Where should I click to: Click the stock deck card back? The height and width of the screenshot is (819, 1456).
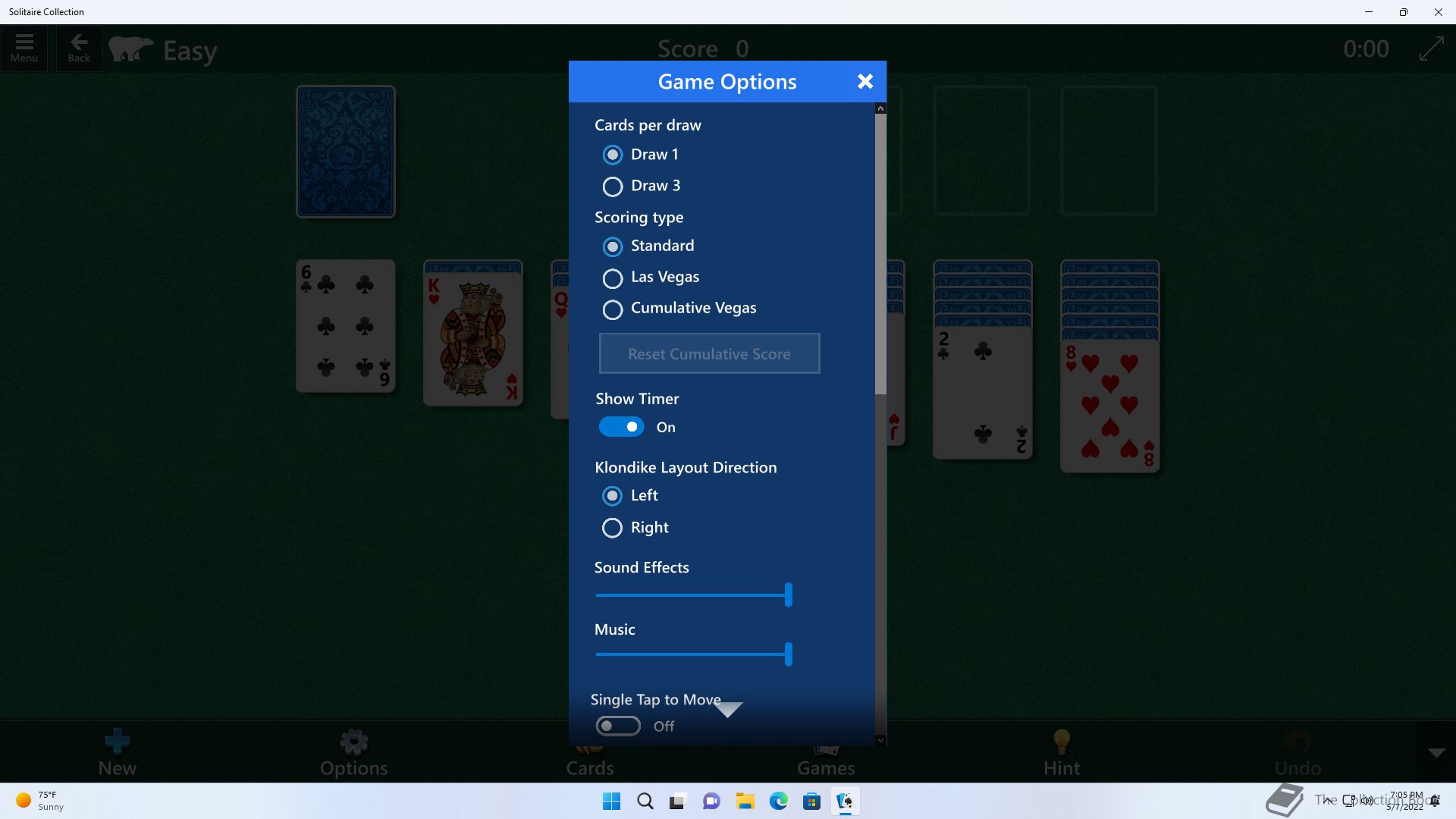(346, 152)
